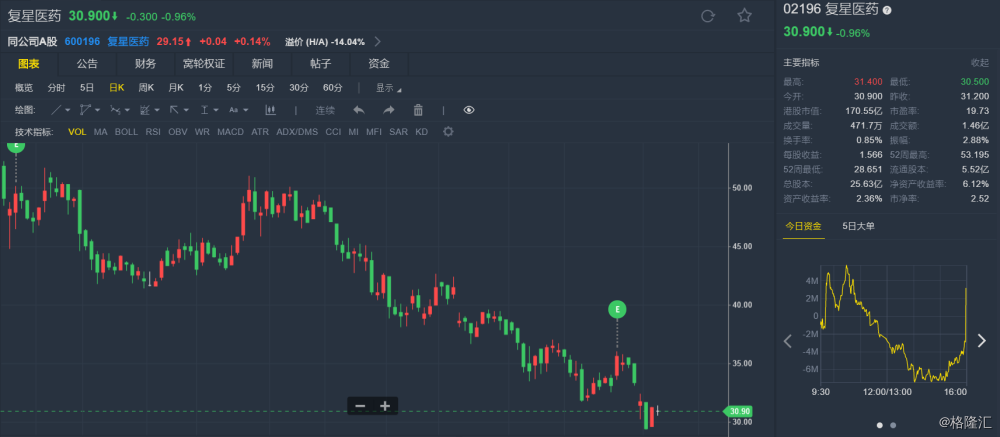Zoom out chart with minus button

[360, 406]
